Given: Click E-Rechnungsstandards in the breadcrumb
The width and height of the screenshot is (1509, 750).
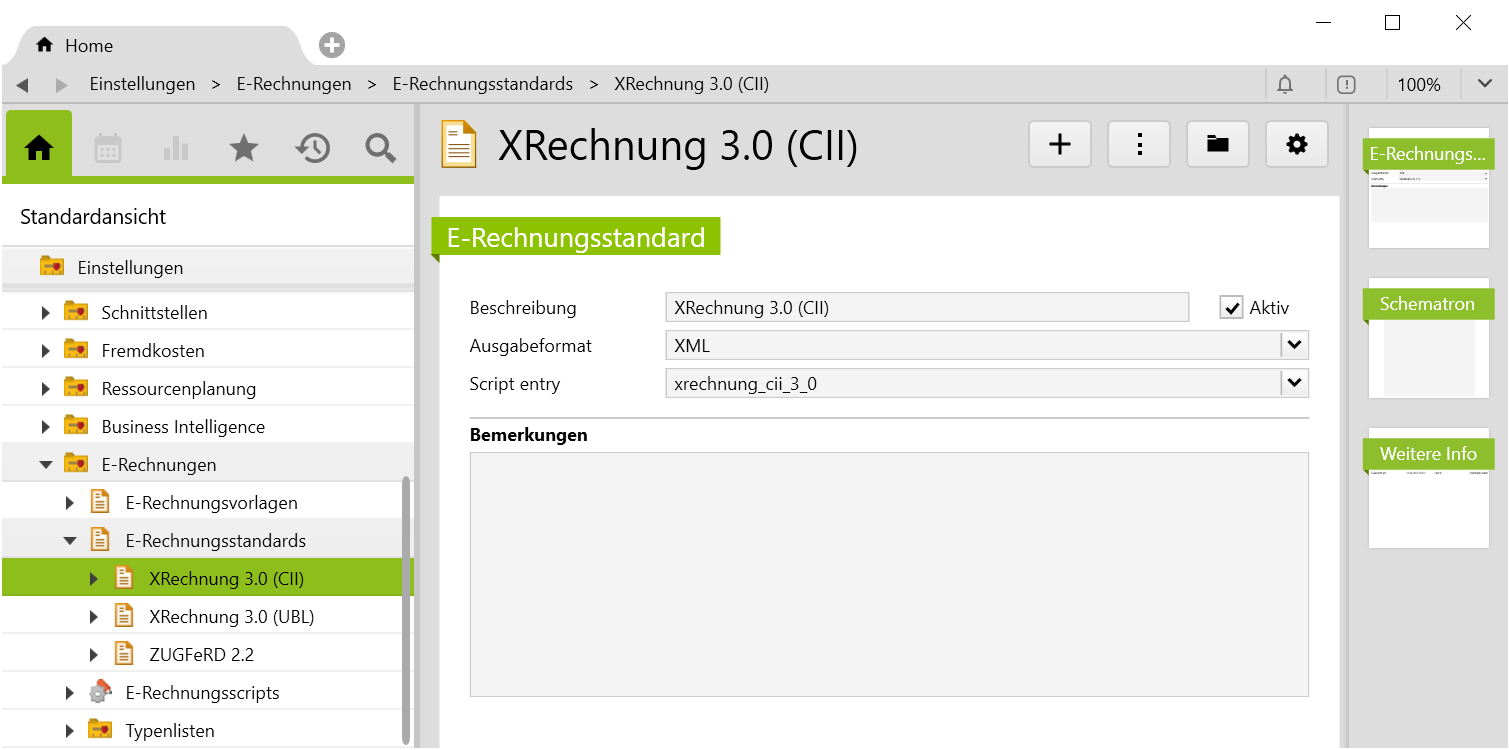Looking at the screenshot, I should click(x=482, y=85).
